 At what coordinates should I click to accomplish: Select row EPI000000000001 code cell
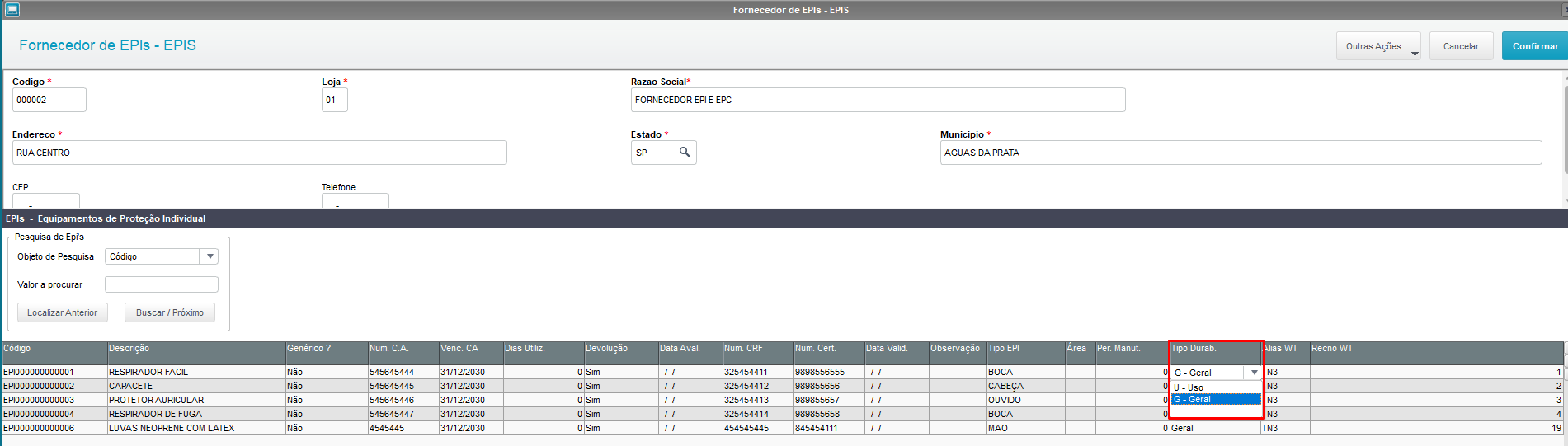(x=54, y=372)
